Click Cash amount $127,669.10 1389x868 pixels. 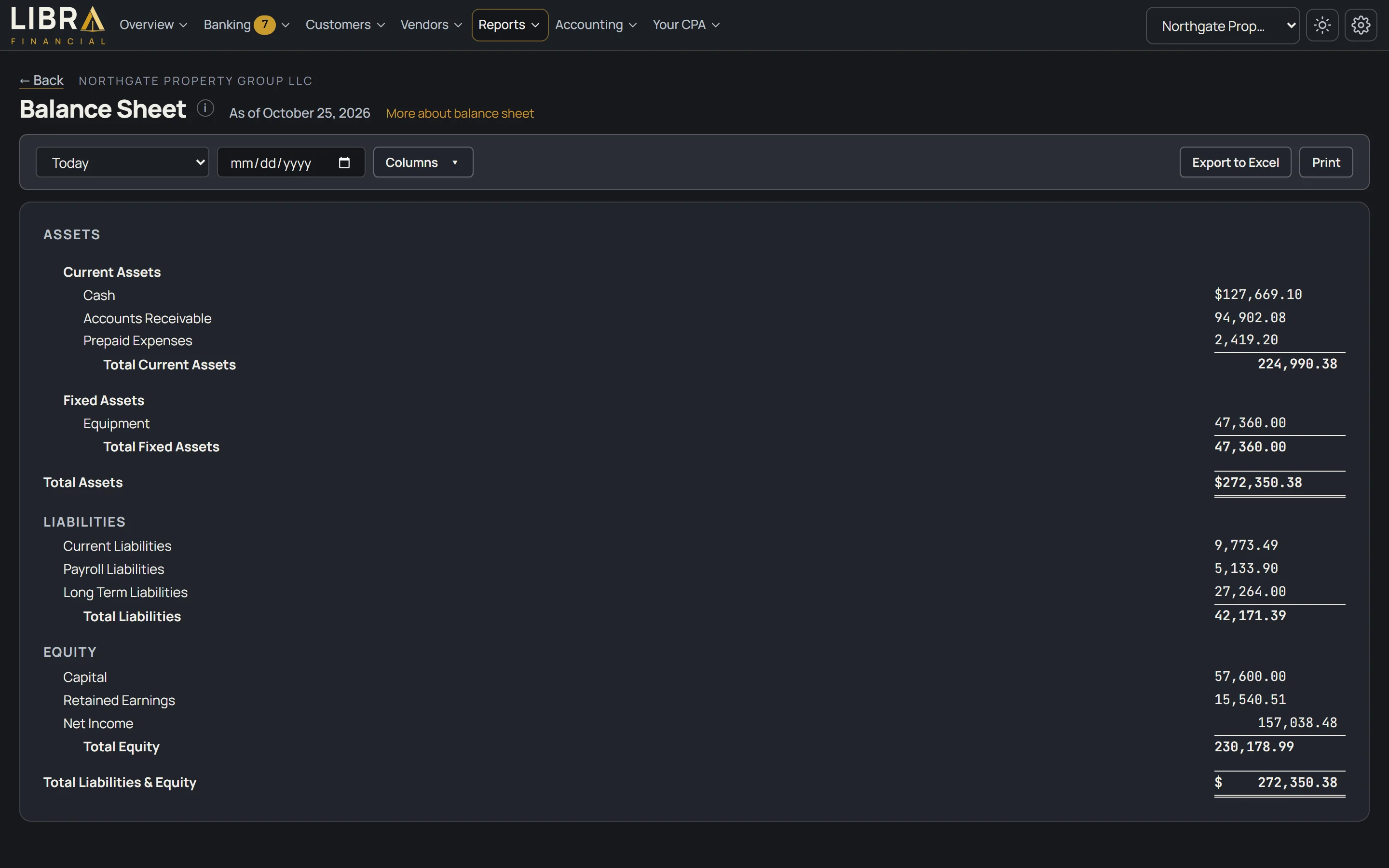point(1258,295)
